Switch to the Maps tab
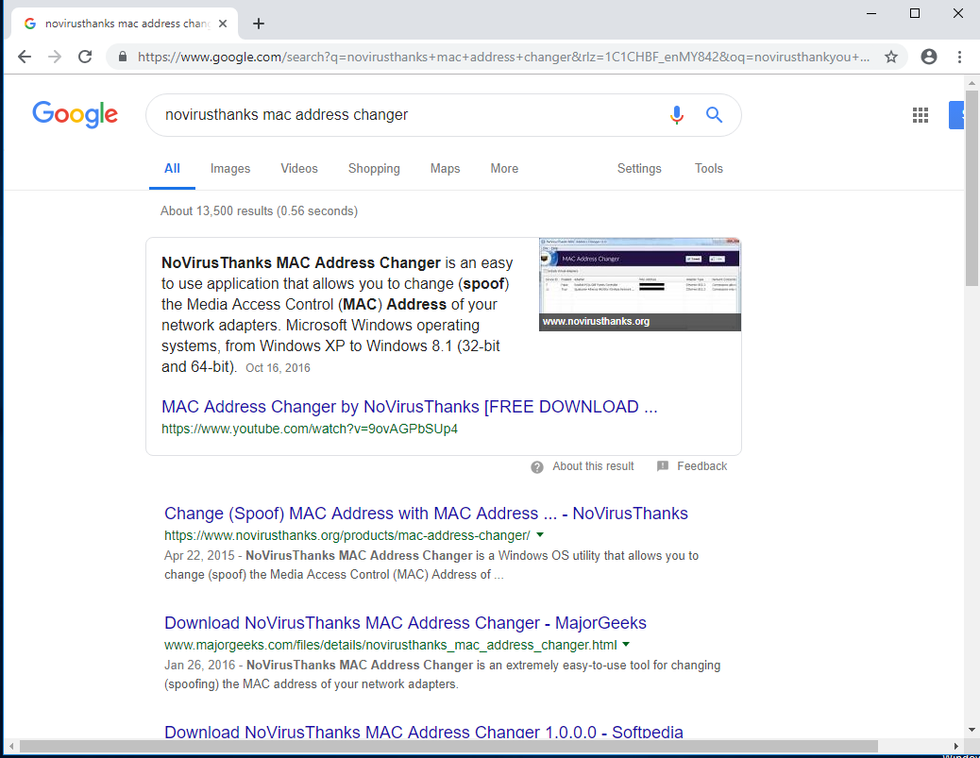The height and width of the screenshot is (758, 980). pyautogui.click(x=445, y=169)
